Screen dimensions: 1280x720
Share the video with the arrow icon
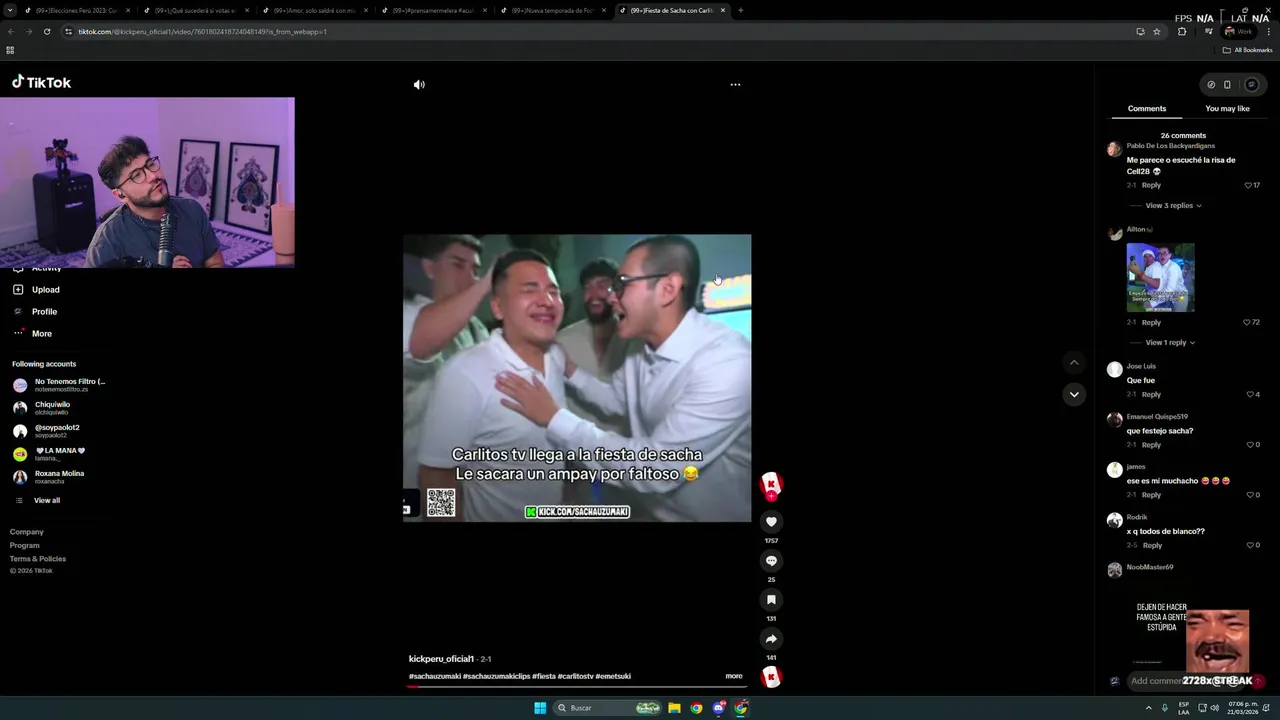coord(771,639)
